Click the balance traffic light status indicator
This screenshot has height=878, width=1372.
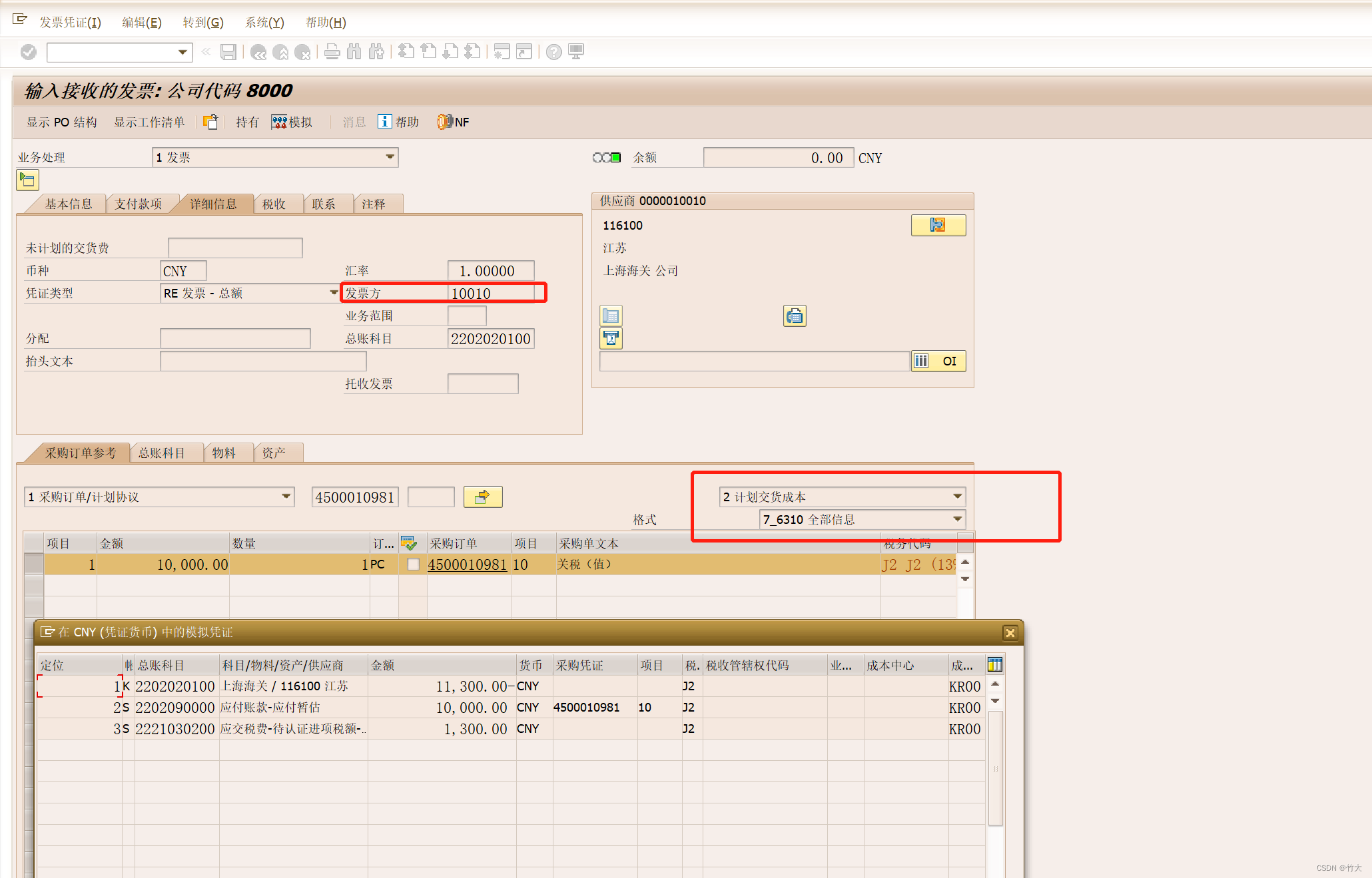click(606, 158)
